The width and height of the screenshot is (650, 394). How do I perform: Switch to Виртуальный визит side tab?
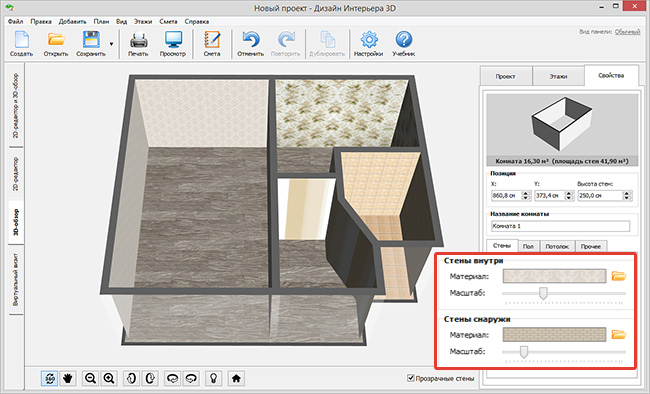pos(16,280)
